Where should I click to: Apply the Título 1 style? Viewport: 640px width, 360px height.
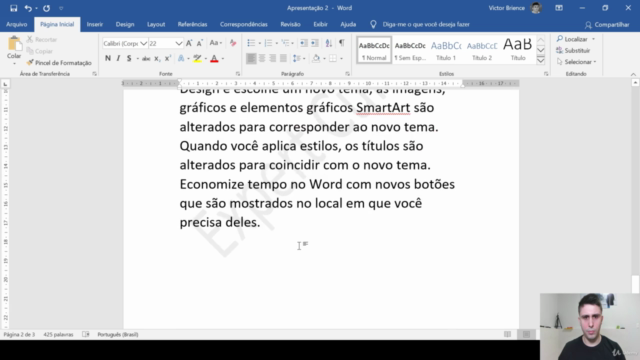(x=446, y=50)
